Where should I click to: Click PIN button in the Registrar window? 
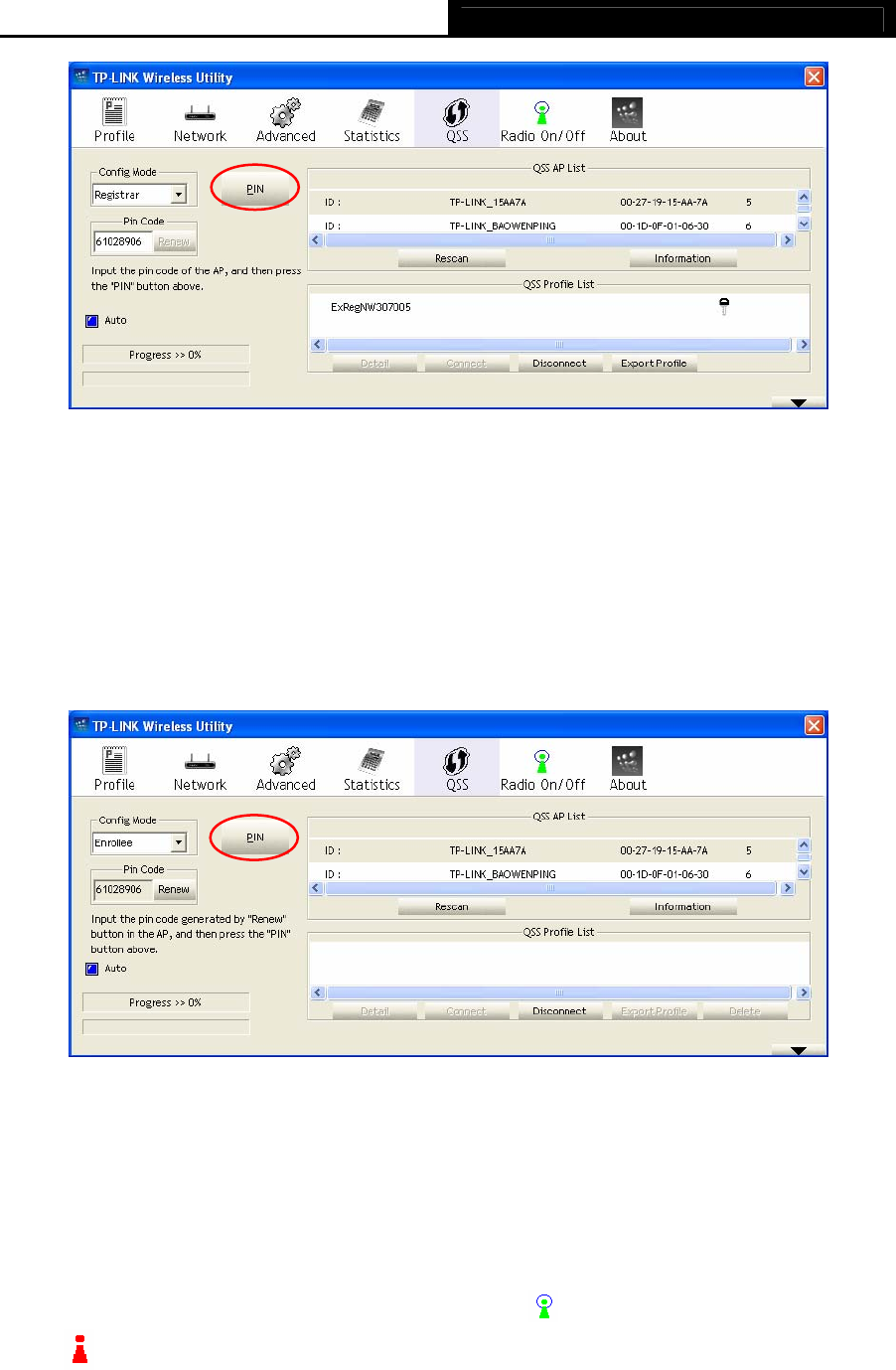pos(255,189)
